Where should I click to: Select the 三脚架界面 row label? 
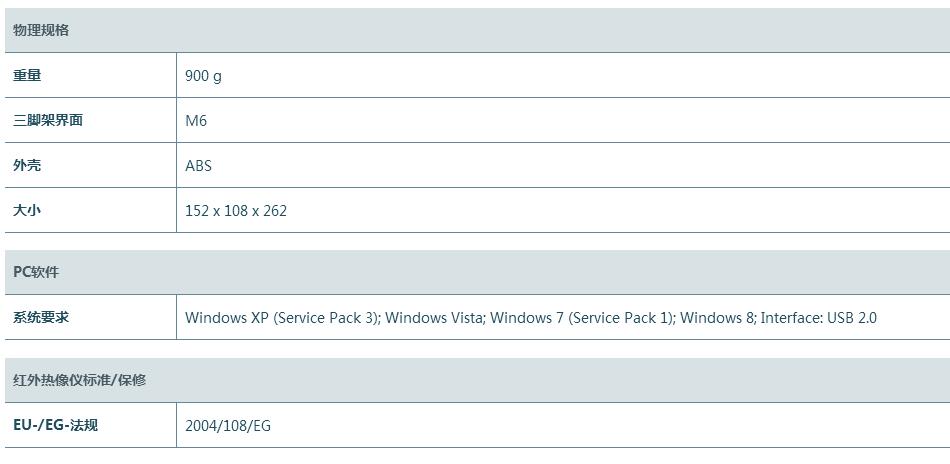[48, 120]
